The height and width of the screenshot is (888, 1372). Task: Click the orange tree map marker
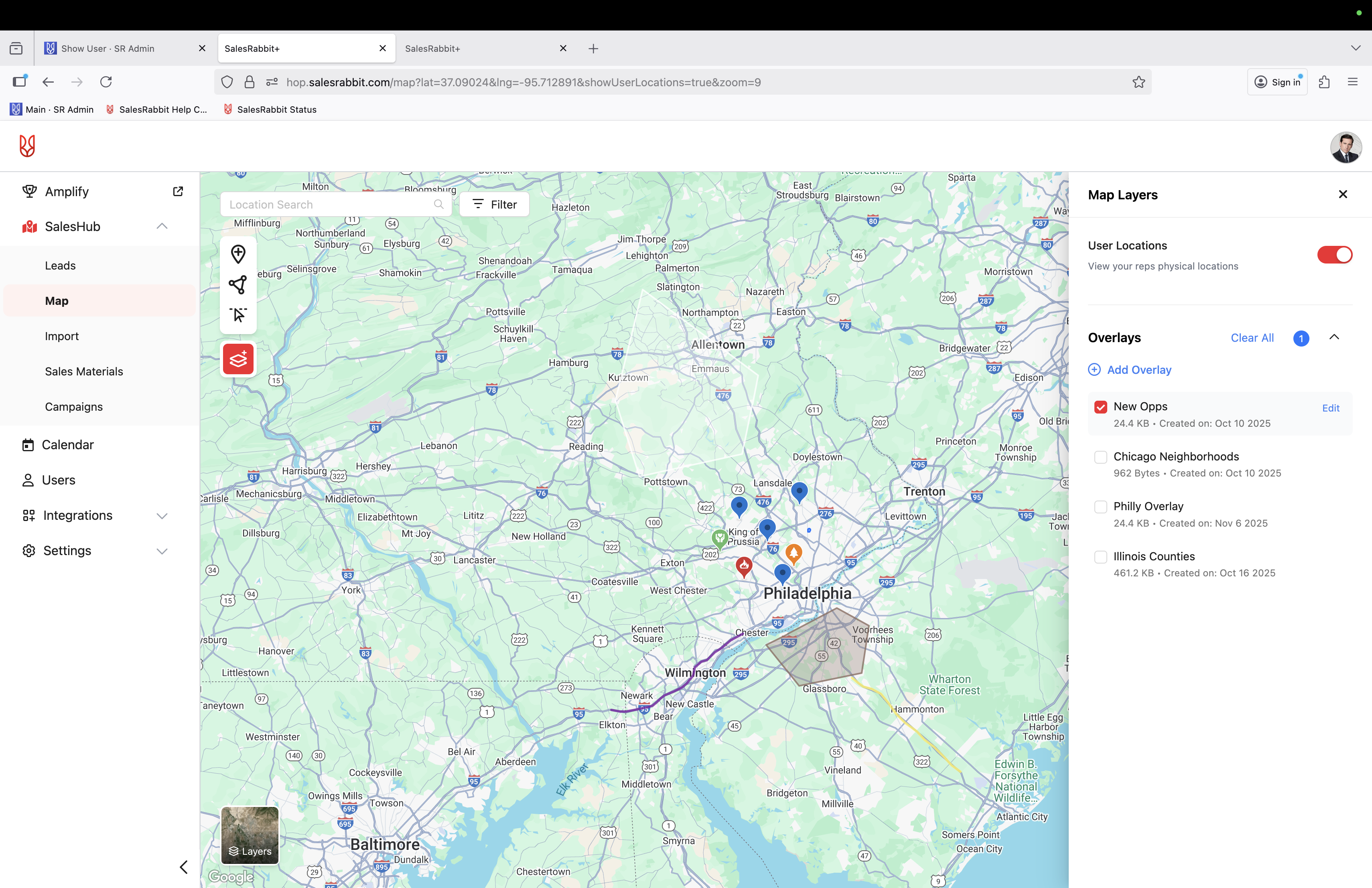[x=793, y=553]
